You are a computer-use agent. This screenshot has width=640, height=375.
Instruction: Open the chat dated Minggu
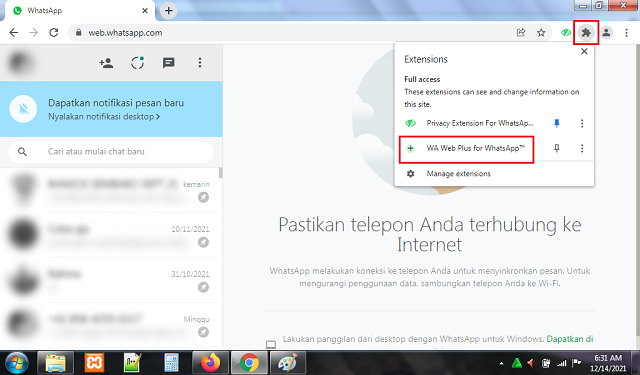pyautogui.click(x=110, y=325)
